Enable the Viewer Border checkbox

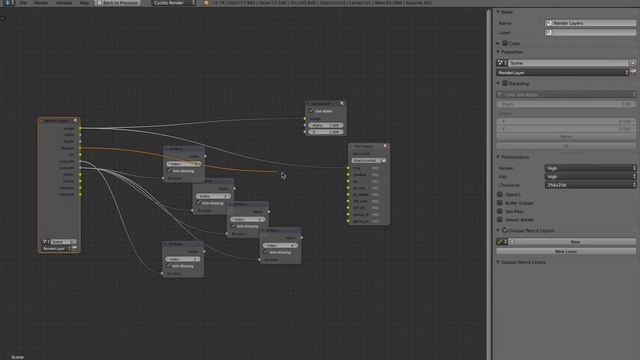pyautogui.click(x=500, y=219)
